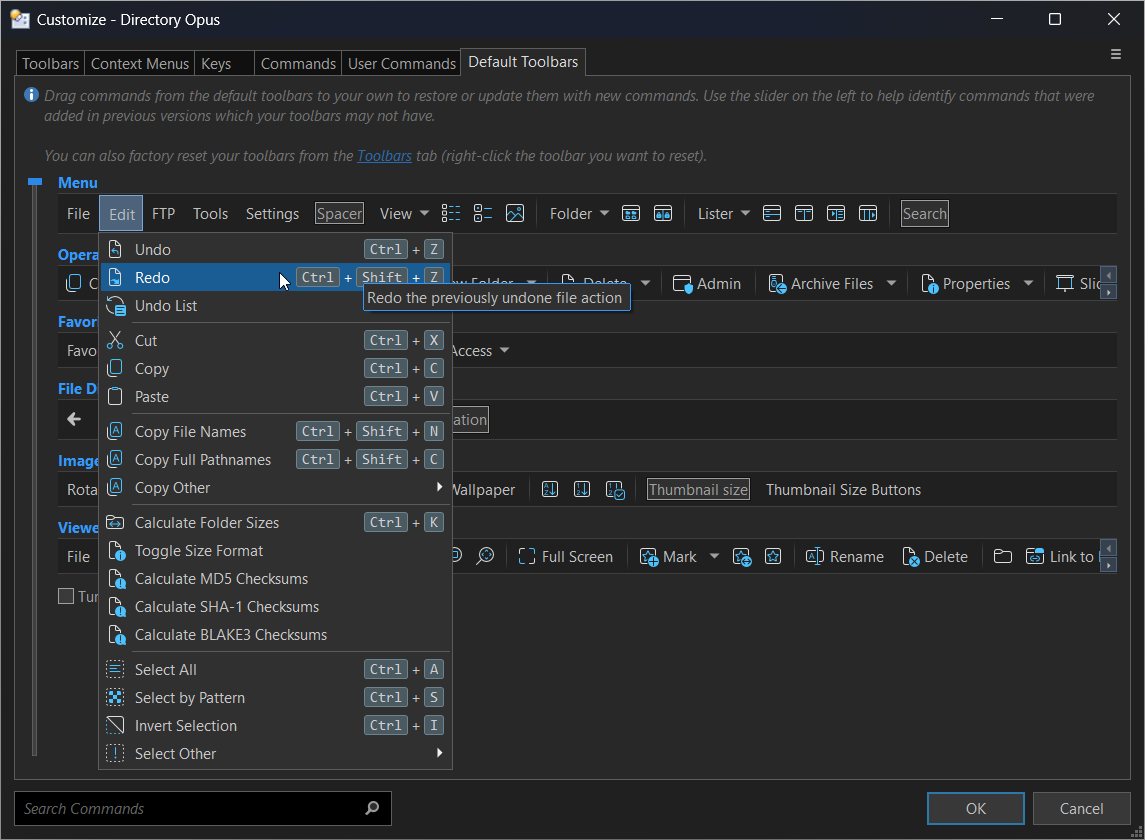Switch to the Toolbars tab
Screen dimensions: 1145x840
click(50, 64)
